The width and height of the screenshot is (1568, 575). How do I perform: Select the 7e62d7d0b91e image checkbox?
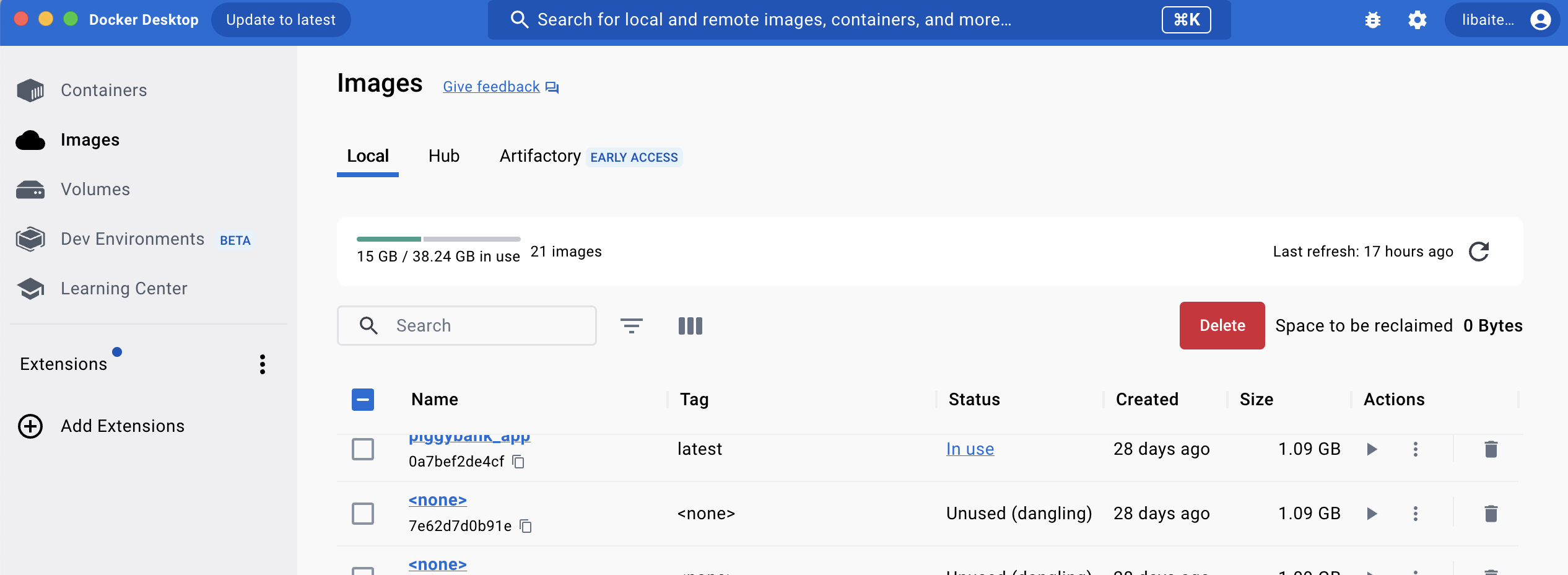(363, 514)
